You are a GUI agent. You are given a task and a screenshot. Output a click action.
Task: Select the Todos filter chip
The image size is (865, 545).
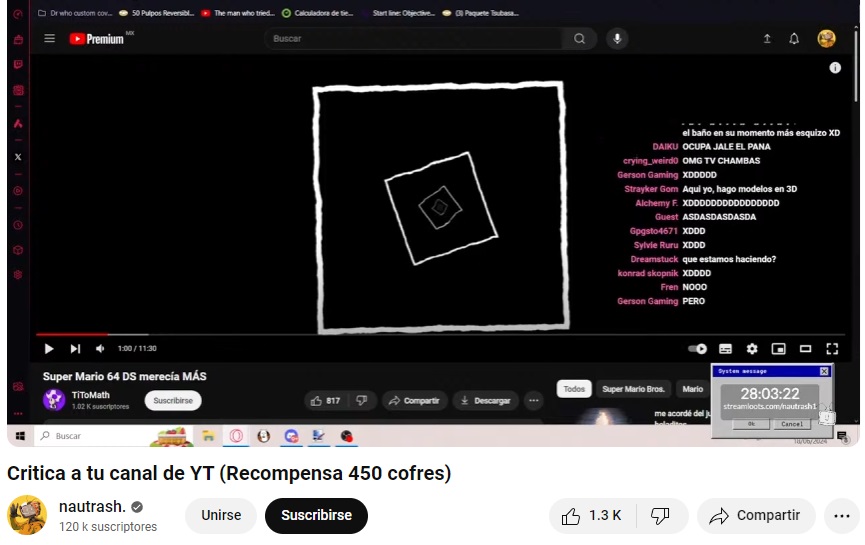pyautogui.click(x=574, y=389)
